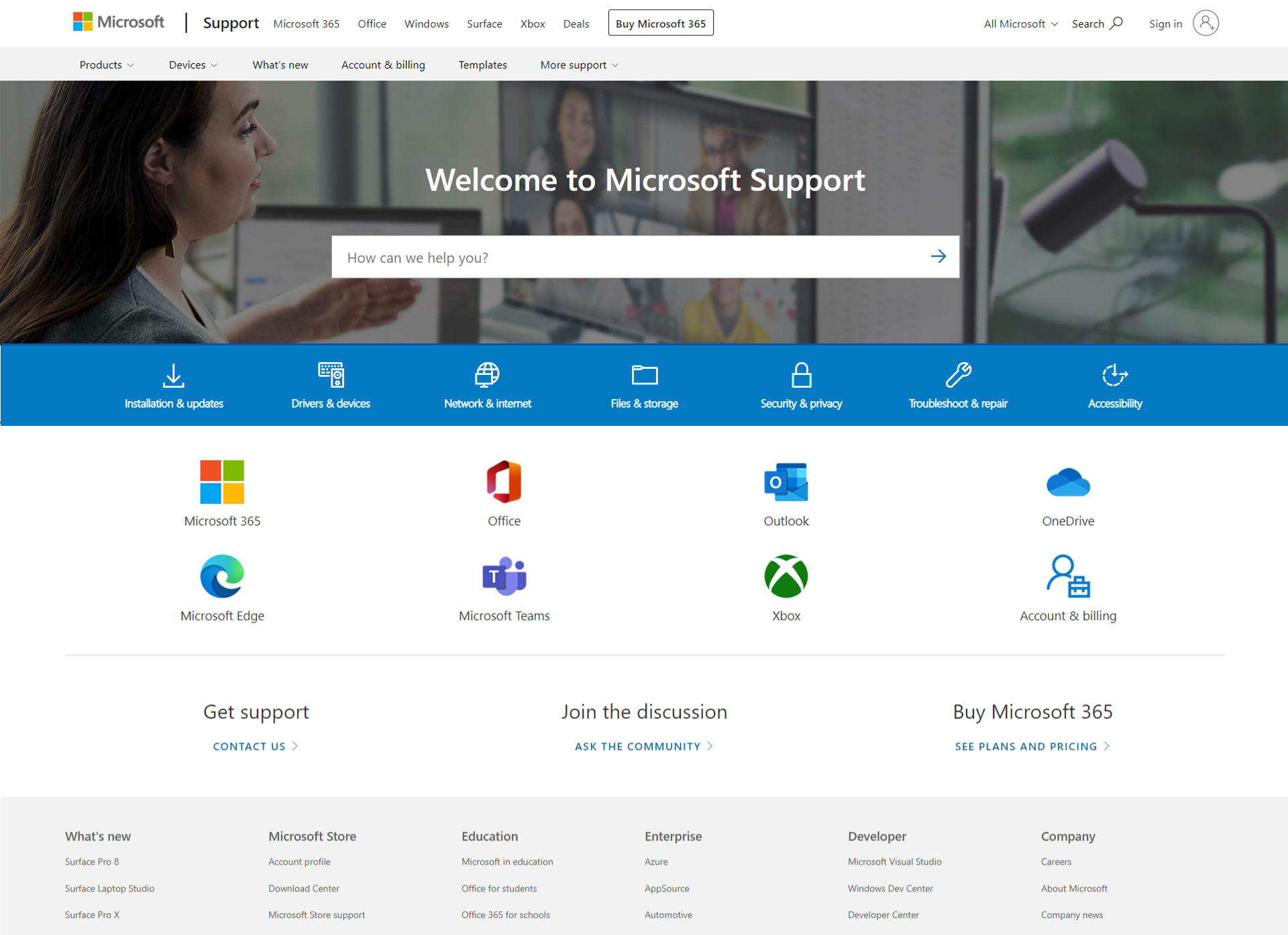Select the Network & internet globe icon
This screenshot has width=1288, height=935.
(x=487, y=375)
